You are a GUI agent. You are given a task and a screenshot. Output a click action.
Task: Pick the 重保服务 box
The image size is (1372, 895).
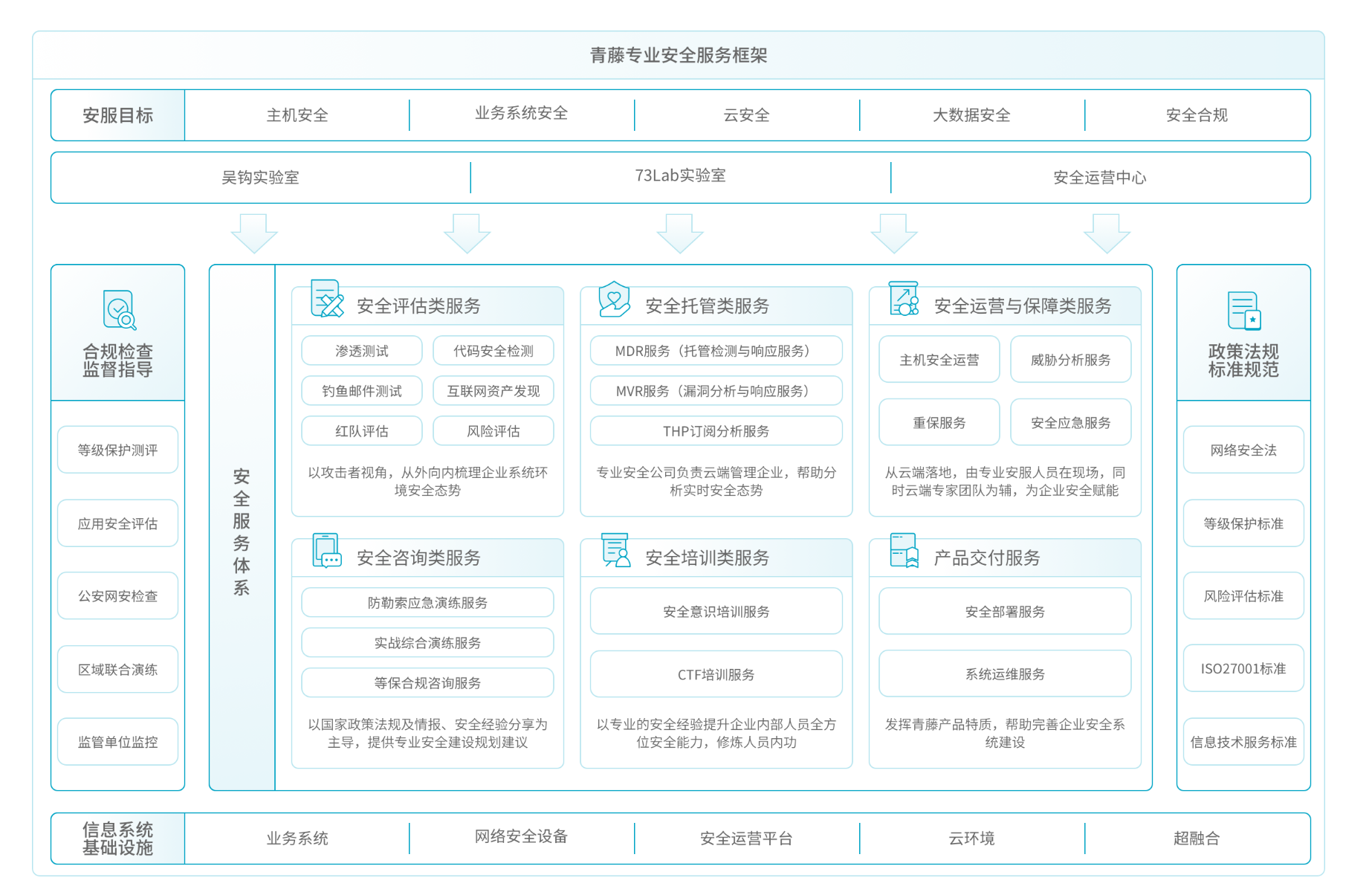click(939, 422)
